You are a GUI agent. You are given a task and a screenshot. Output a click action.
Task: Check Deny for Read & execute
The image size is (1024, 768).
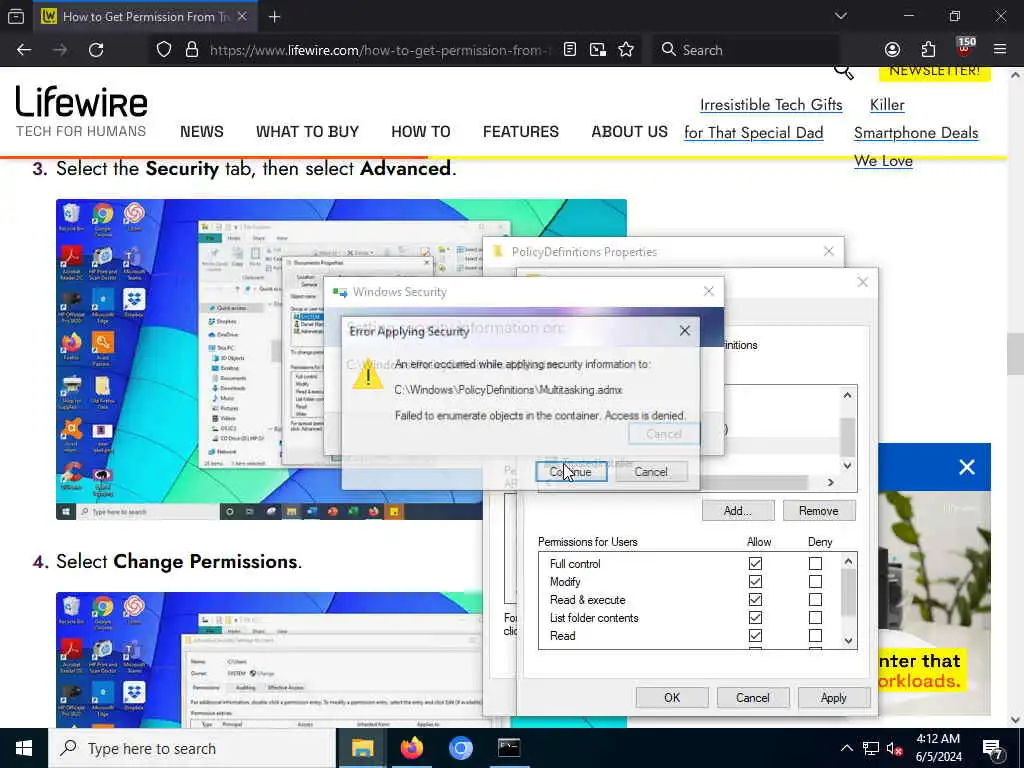(x=815, y=600)
